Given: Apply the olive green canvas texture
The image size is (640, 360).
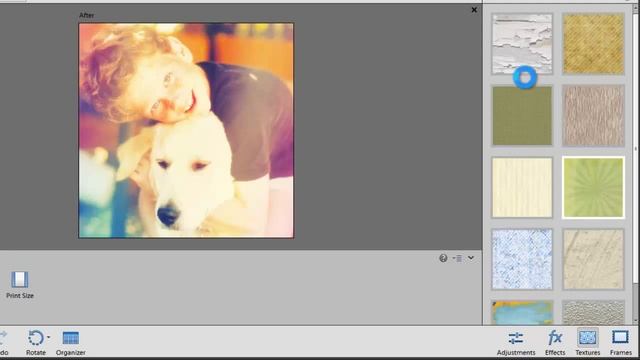Looking at the screenshot, I should click(x=522, y=116).
